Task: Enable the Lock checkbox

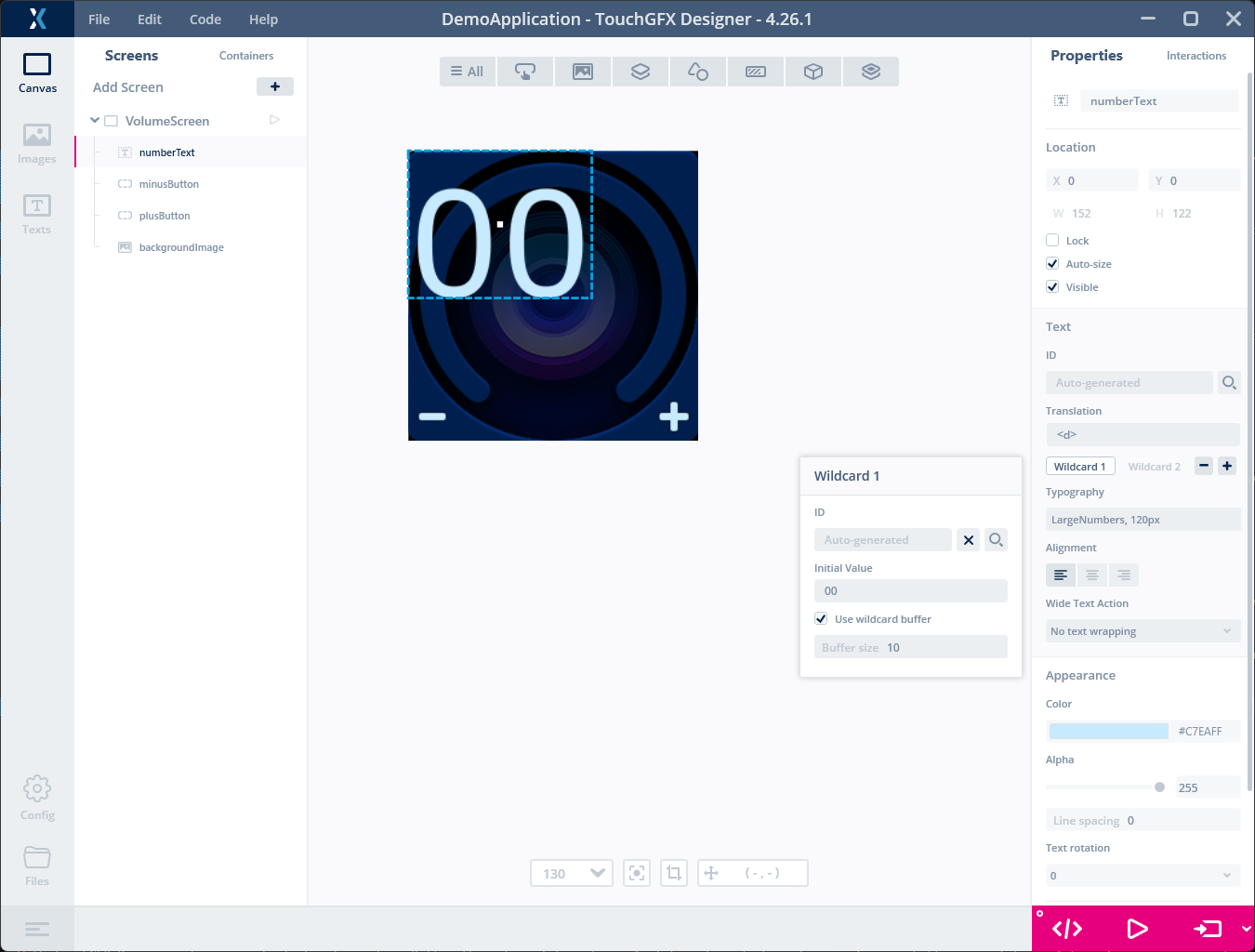Action: point(1052,240)
